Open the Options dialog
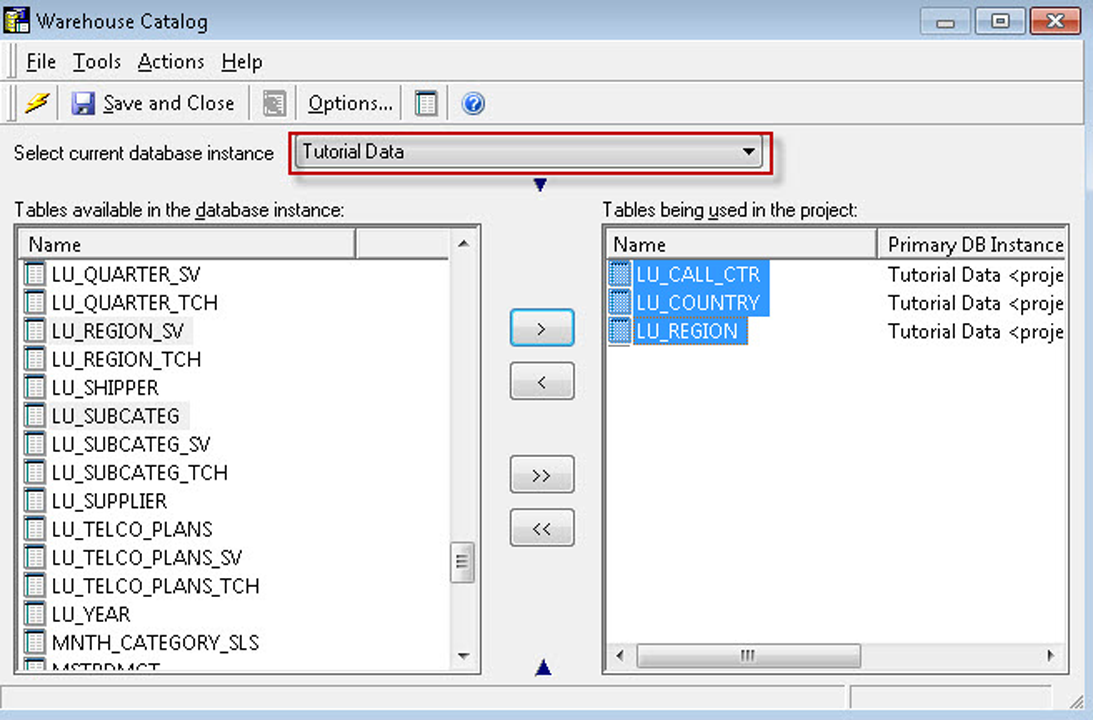Image resolution: width=1093 pixels, height=720 pixels. [350, 103]
